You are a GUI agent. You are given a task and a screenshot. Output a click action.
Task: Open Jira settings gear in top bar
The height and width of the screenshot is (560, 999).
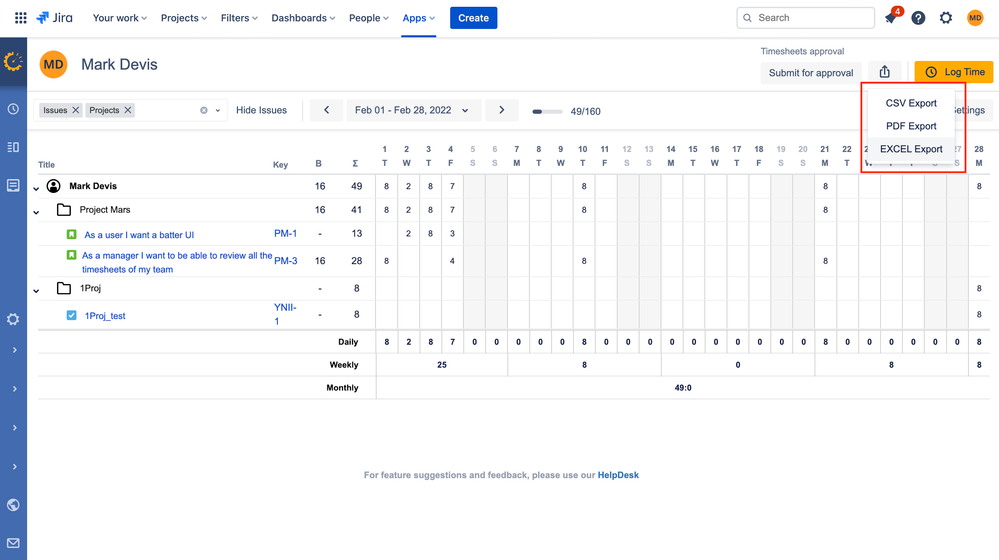pyautogui.click(x=946, y=18)
